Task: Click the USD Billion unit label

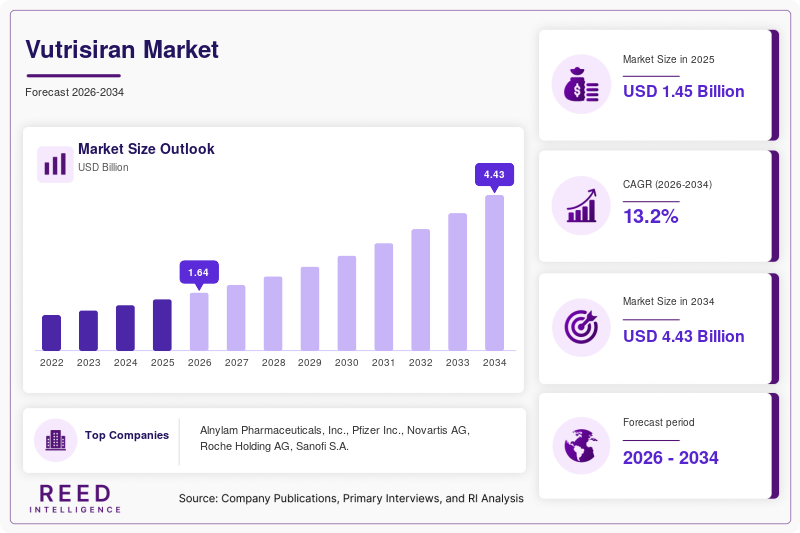Action: [103, 167]
